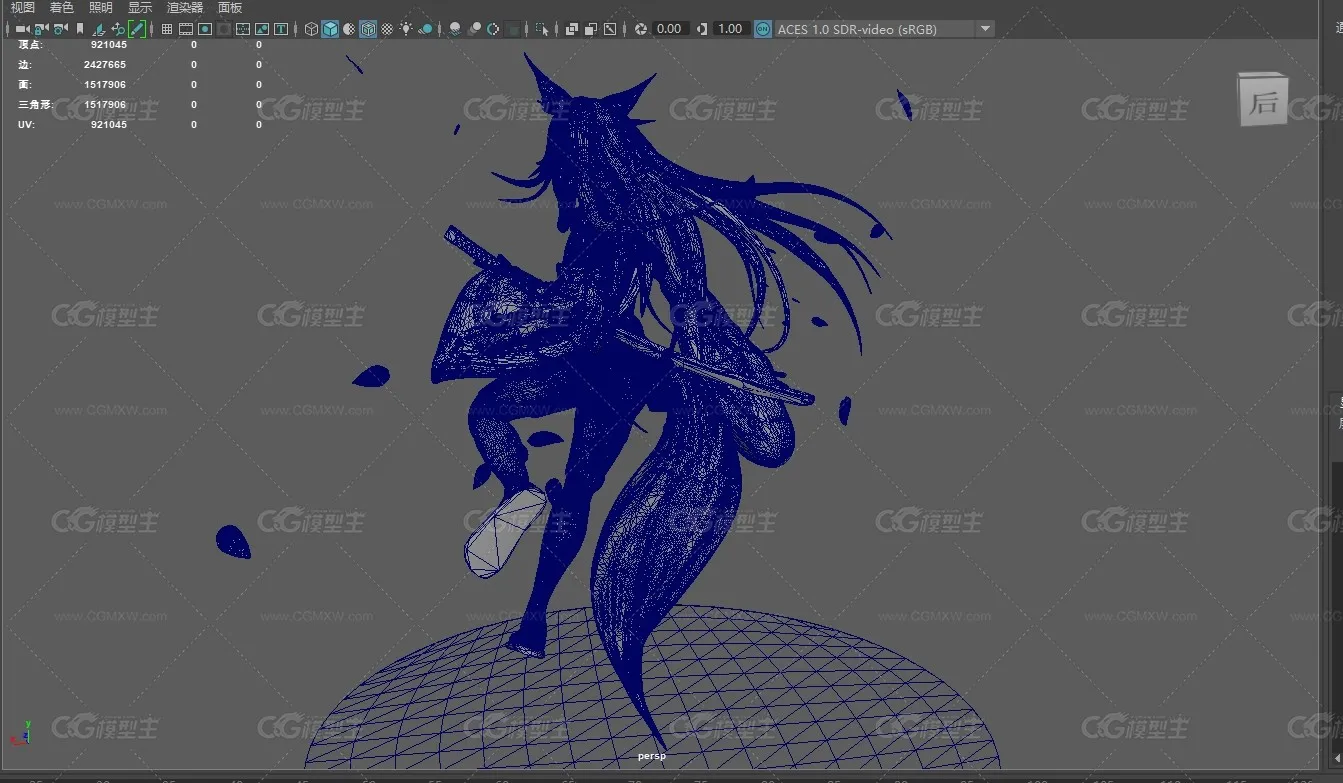Click the Gamma value field 1.00
1343x783 pixels.
coord(730,29)
